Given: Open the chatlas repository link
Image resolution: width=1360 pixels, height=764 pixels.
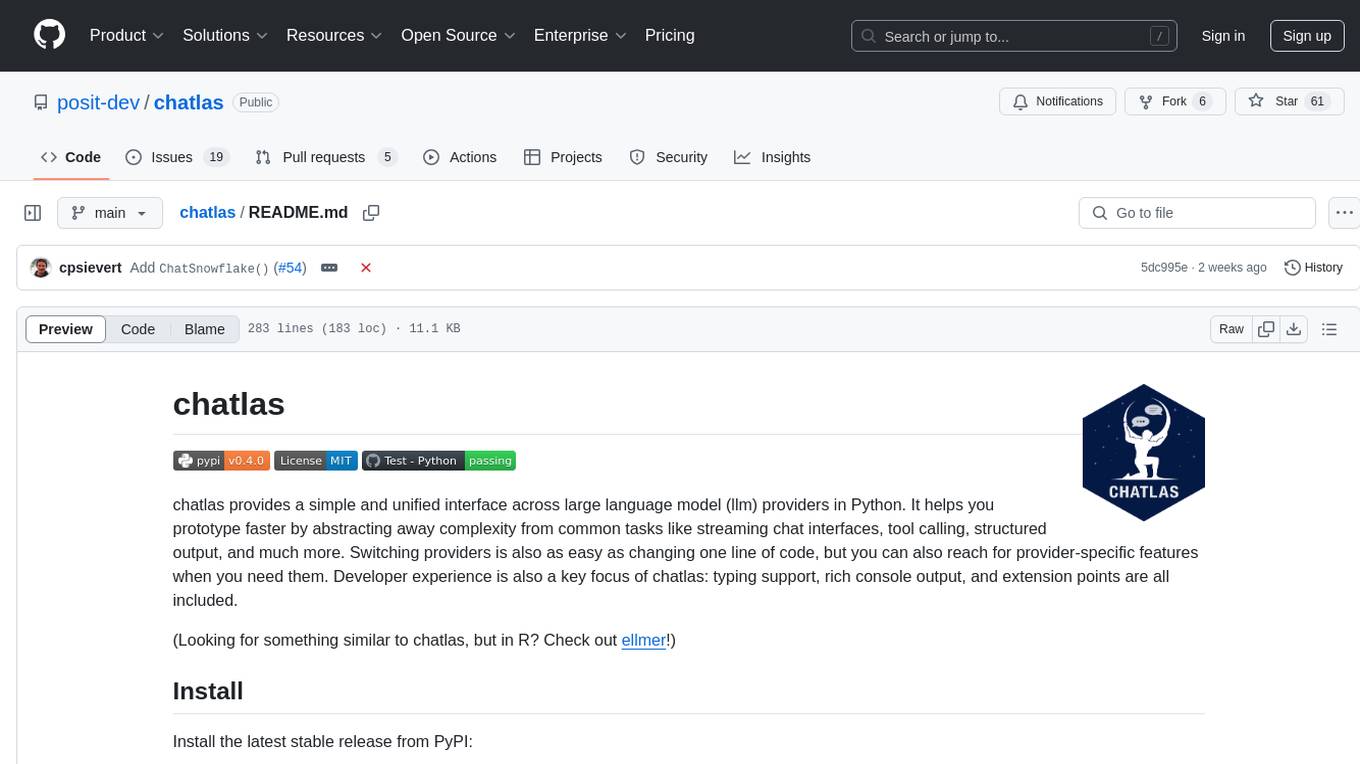Looking at the screenshot, I should [188, 102].
